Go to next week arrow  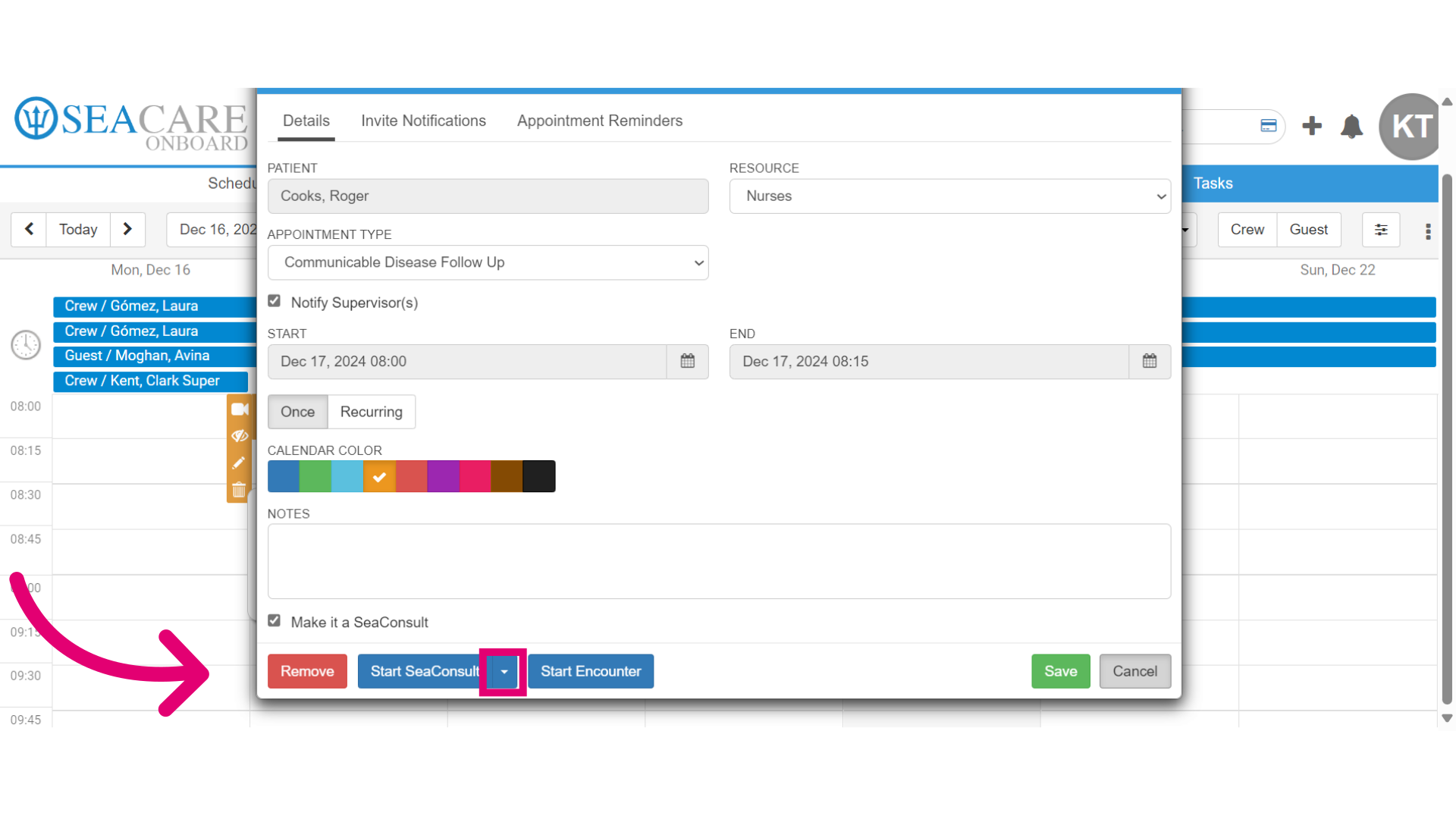point(127,229)
